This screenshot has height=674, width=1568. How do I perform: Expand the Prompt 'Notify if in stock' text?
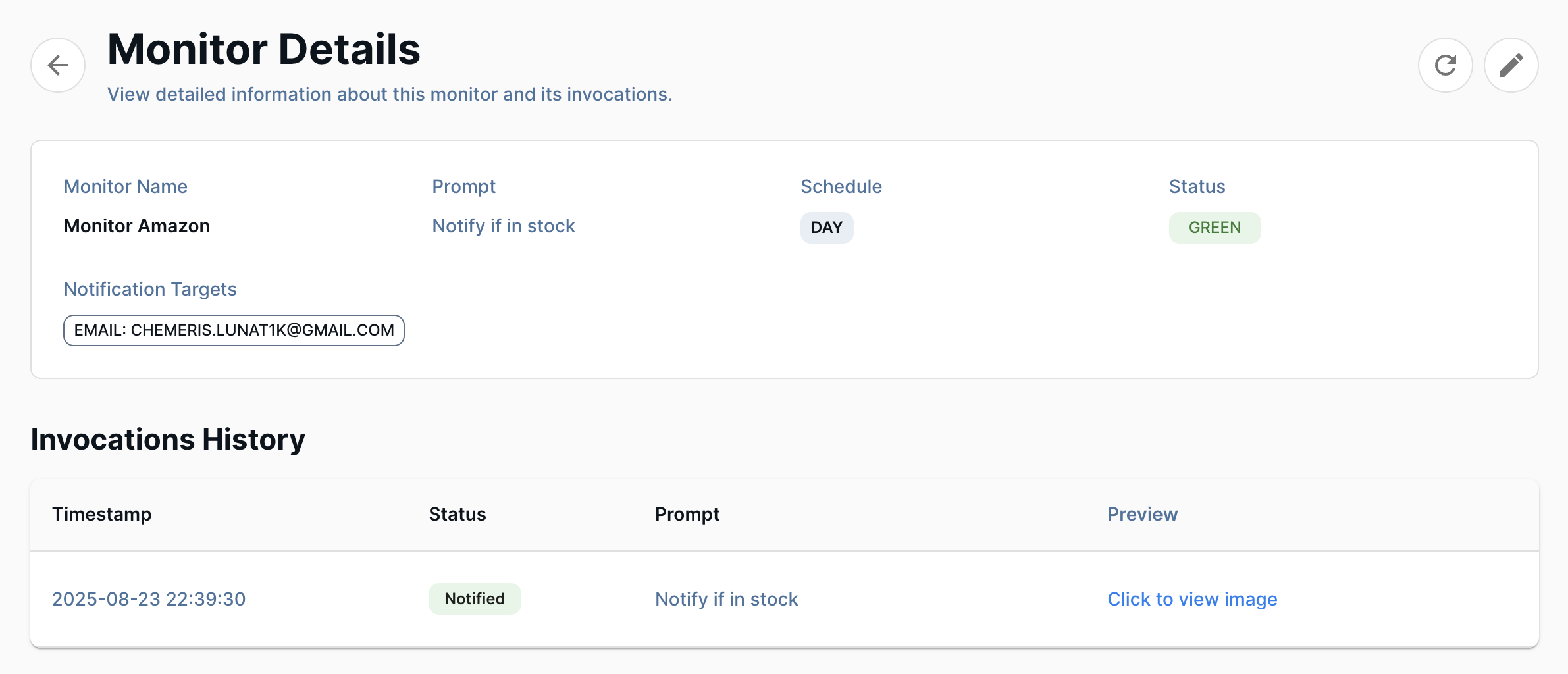503,226
